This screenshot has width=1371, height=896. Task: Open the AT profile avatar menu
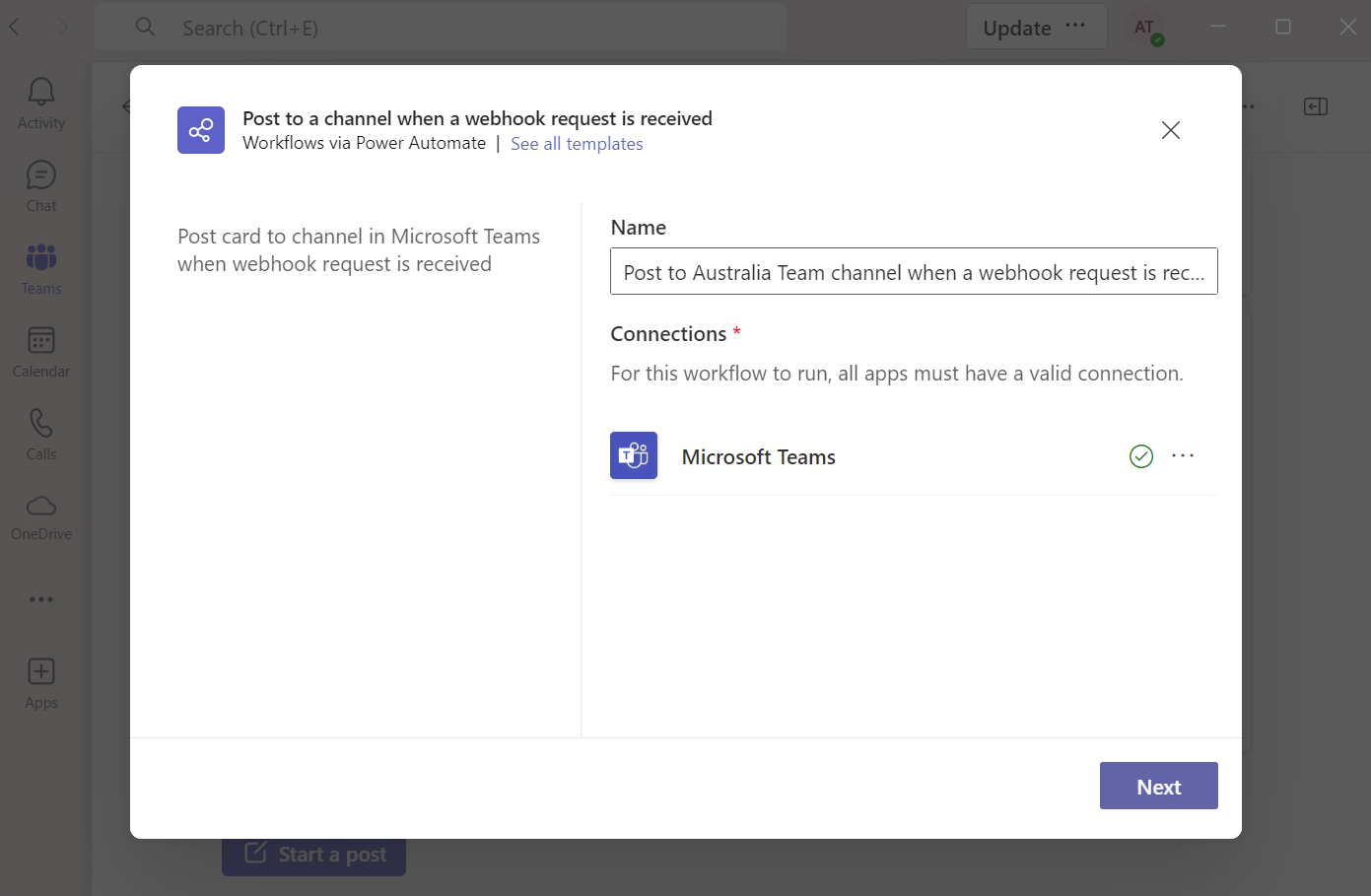1144,28
